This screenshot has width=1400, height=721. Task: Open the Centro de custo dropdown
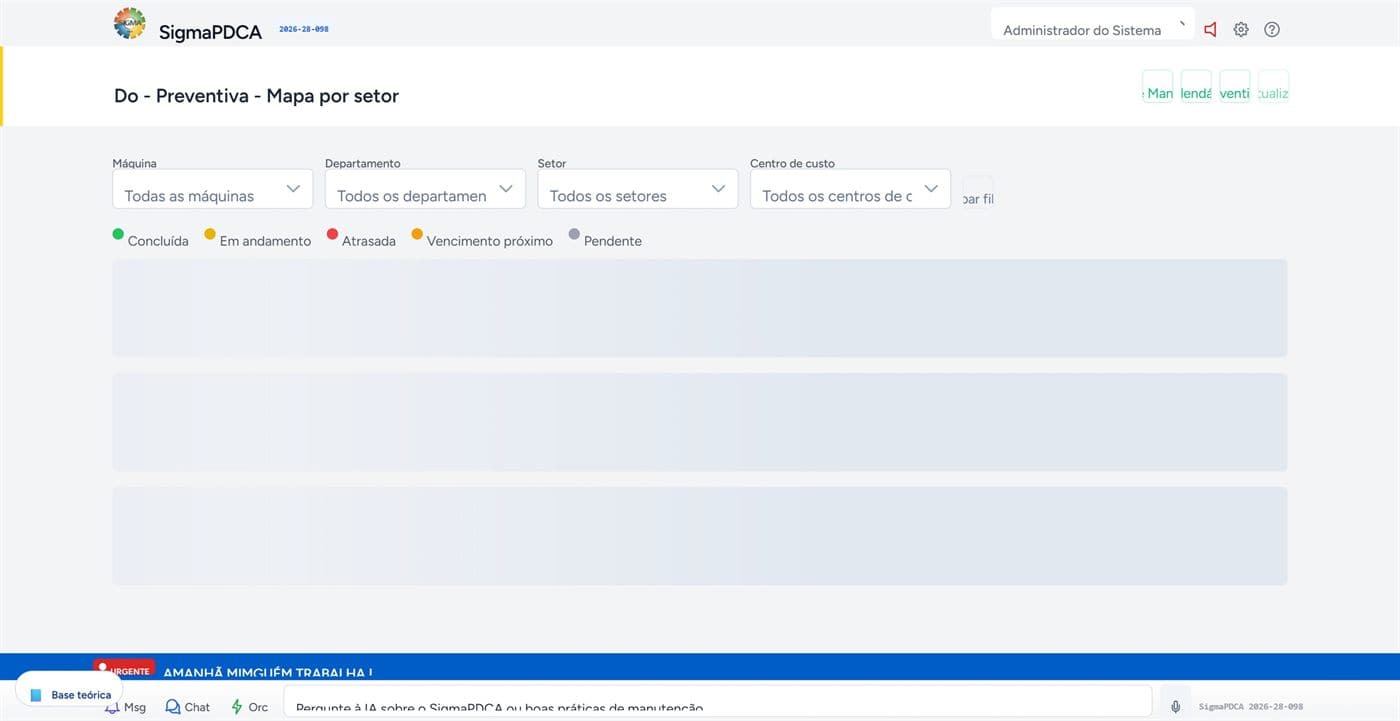850,189
